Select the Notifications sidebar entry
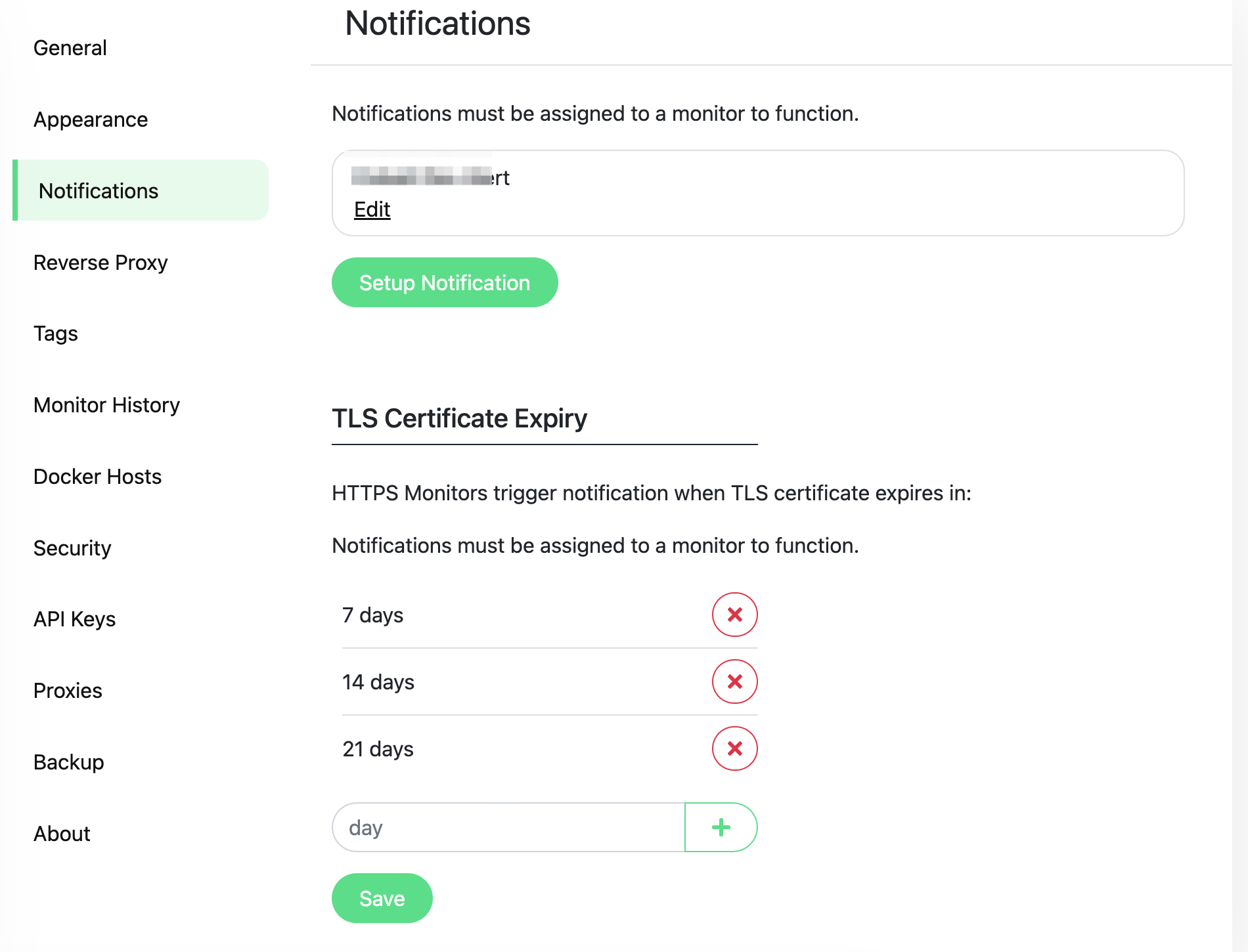Viewport: 1248px width, 952px height. (98, 190)
